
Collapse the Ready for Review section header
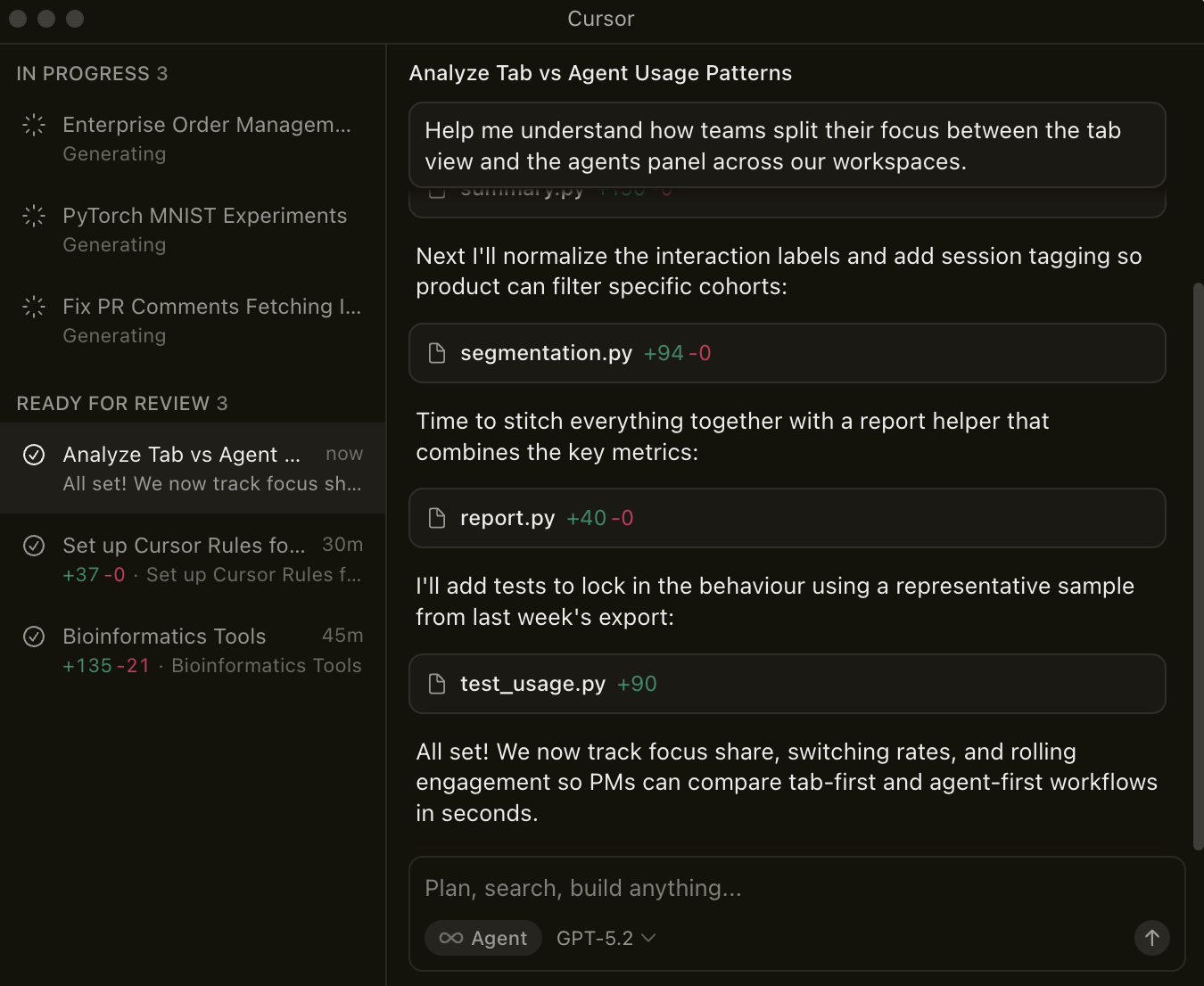pos(122,404)
